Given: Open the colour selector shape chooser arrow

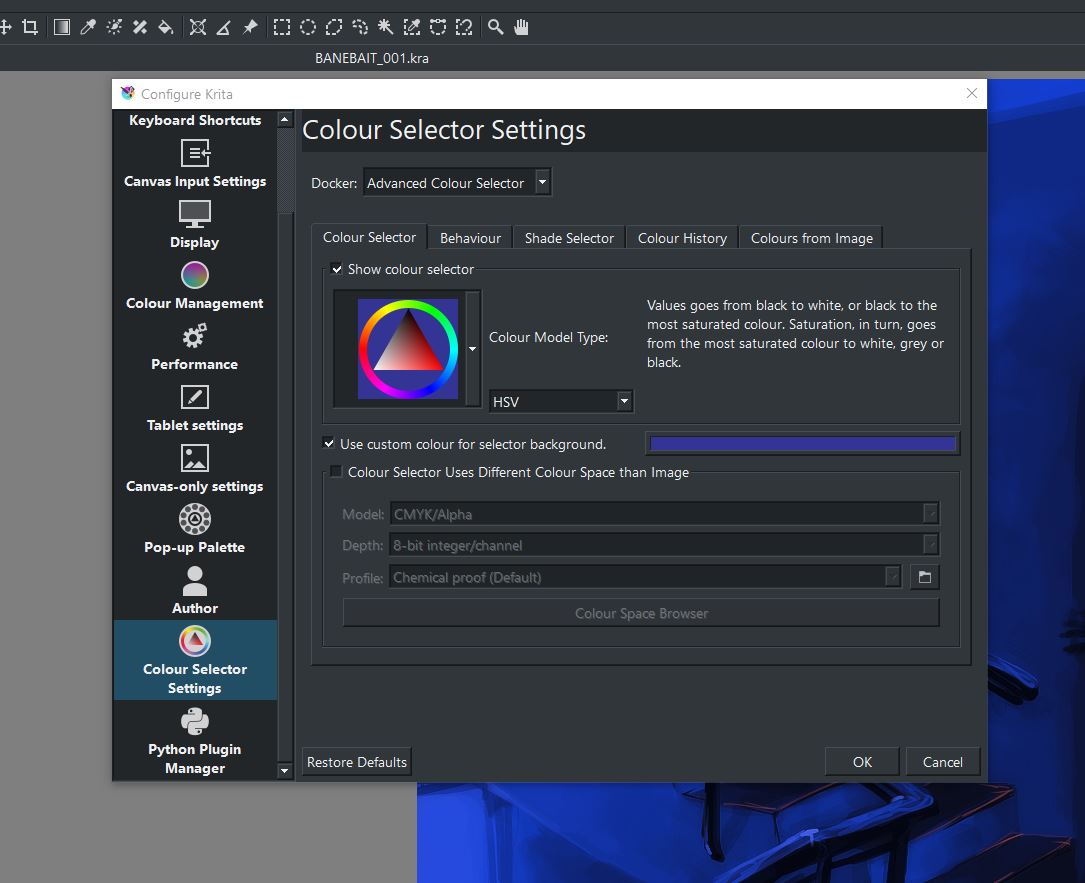Looking at the screenshot, I should tap(472, 349).
